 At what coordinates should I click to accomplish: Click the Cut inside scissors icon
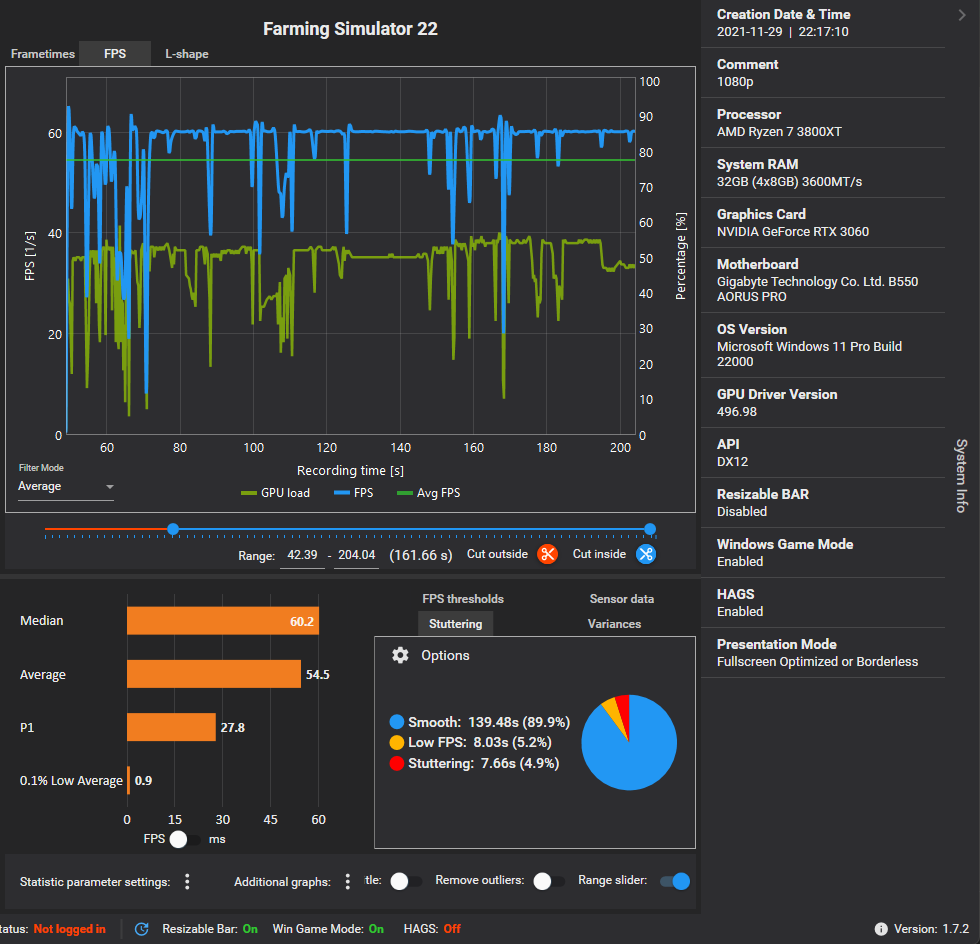[646, 554]
